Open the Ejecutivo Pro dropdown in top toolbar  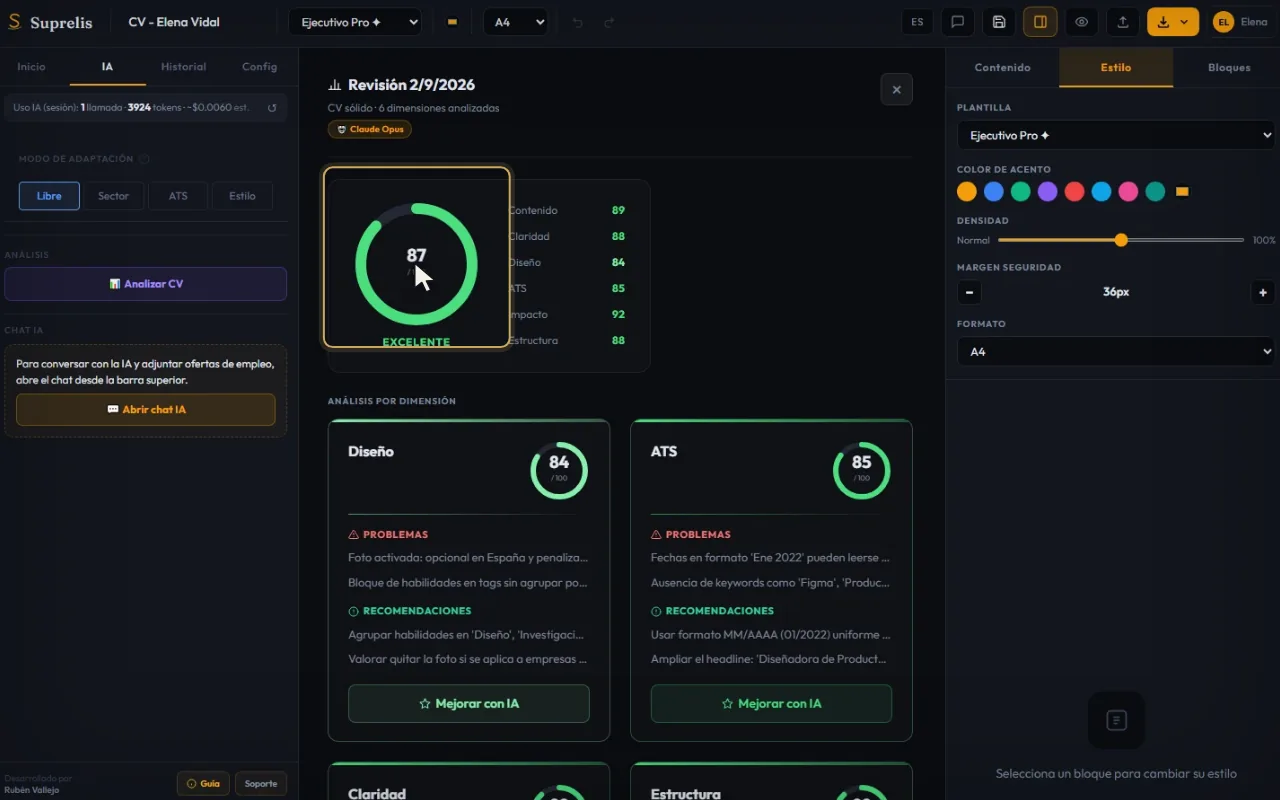355,22
